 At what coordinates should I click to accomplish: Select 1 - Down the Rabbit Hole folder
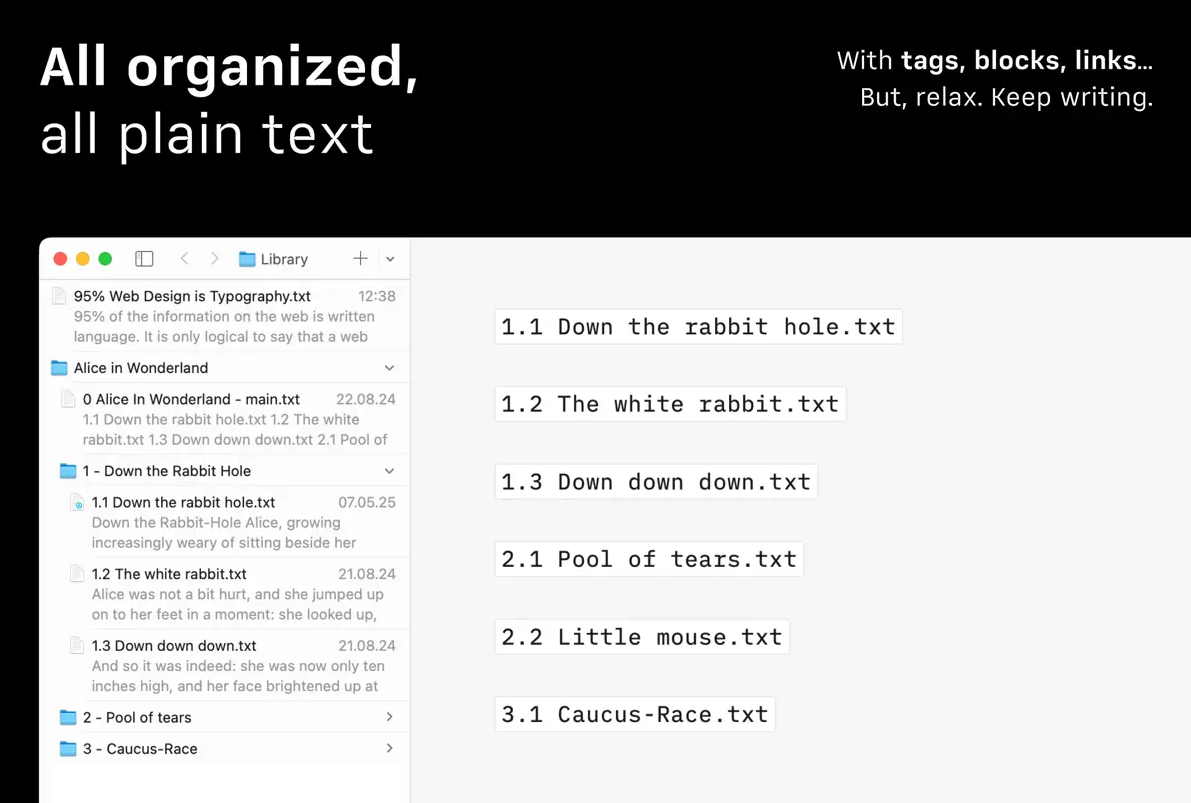click(225, 471)
